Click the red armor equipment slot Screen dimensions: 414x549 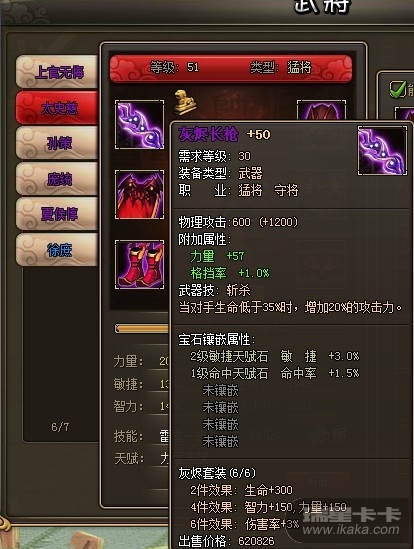[139, 195]
